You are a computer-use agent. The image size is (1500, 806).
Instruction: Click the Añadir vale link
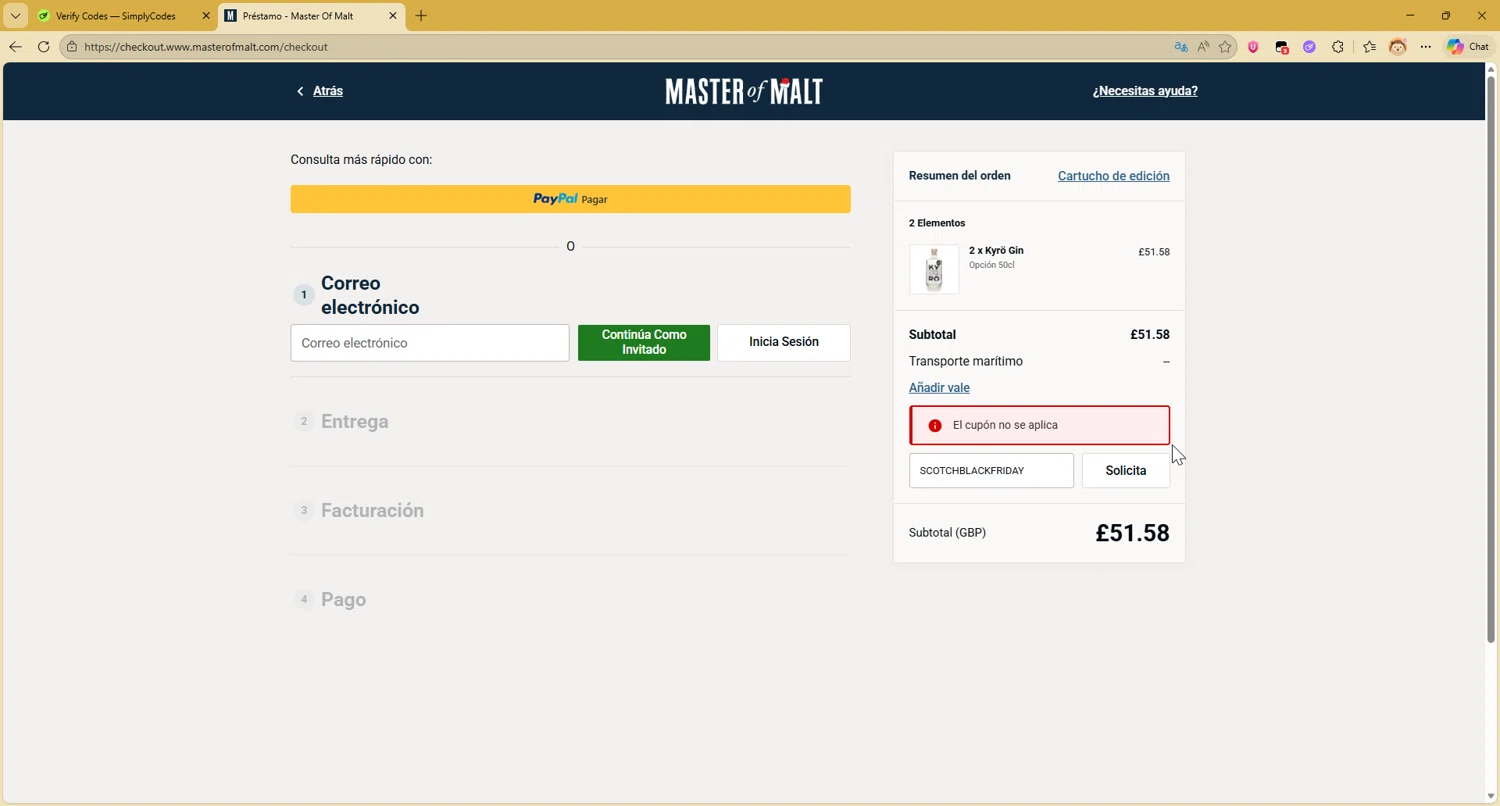939,388
